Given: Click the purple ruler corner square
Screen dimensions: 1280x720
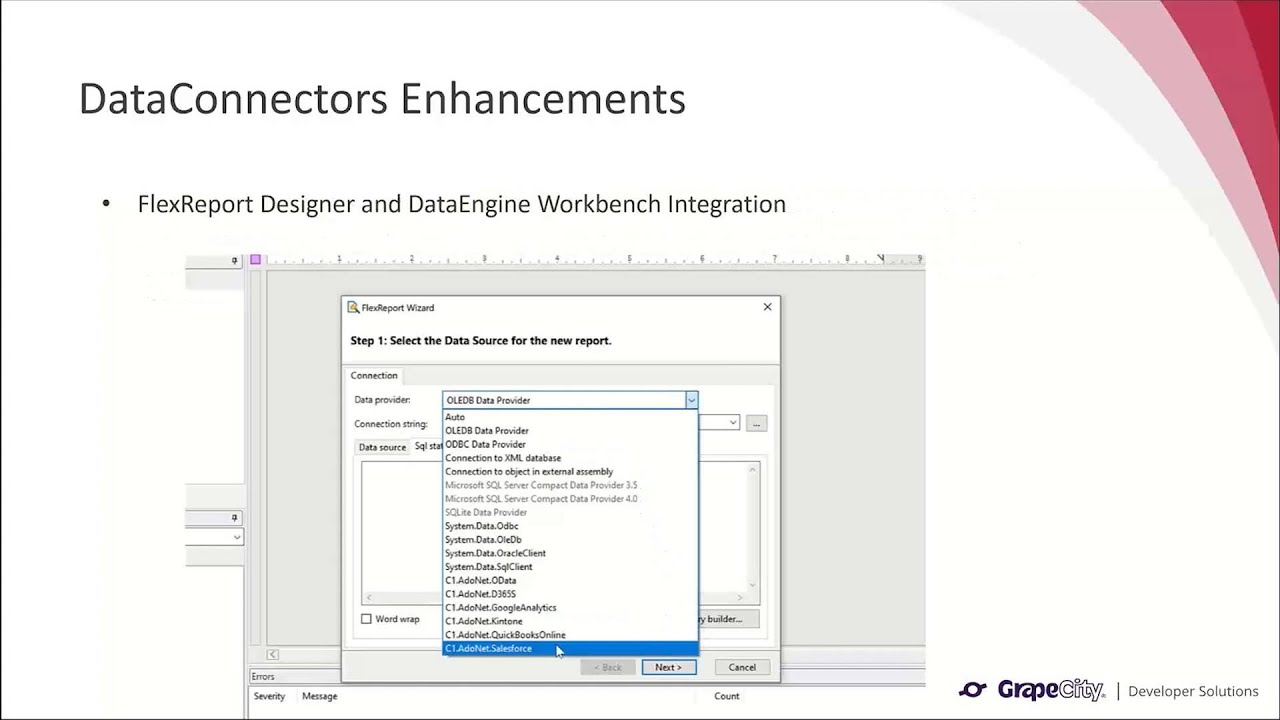Looking at the screenshot, I should (x=255, y=259).
